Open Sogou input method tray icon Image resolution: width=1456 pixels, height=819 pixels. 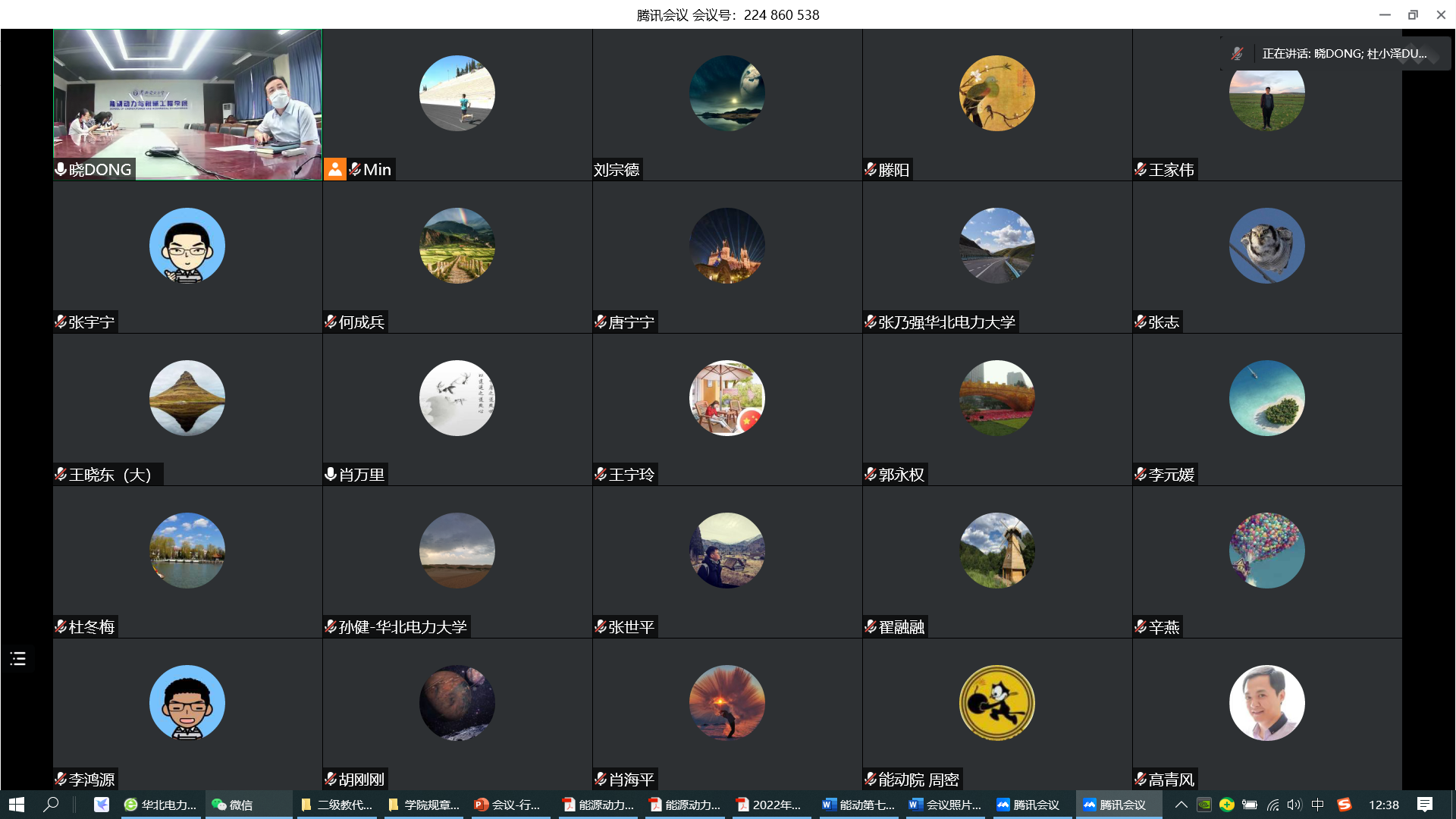[x=1345, y=805]
